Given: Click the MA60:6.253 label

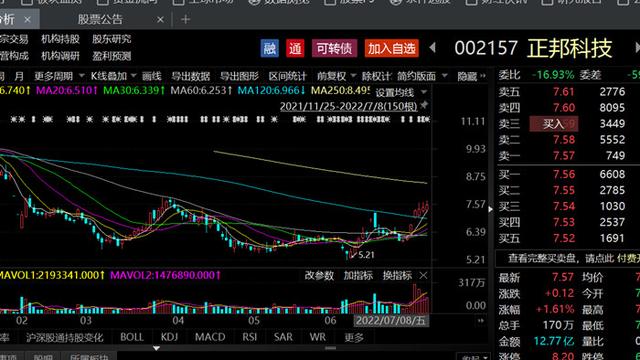Looking at the screenshot, I should click(x=201, y=90).
